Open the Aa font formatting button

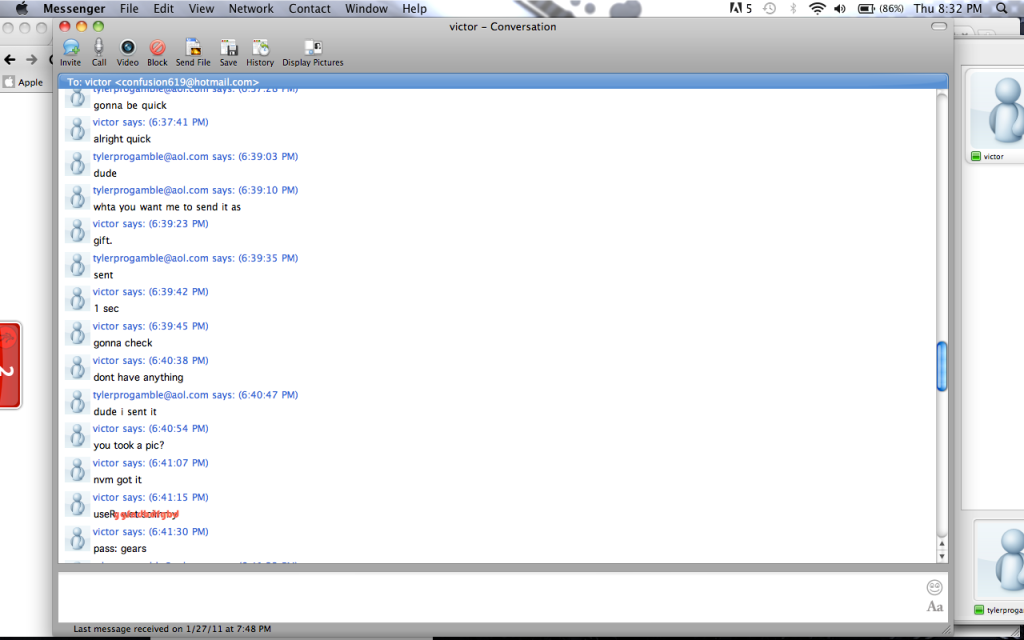tap(935, 607)
